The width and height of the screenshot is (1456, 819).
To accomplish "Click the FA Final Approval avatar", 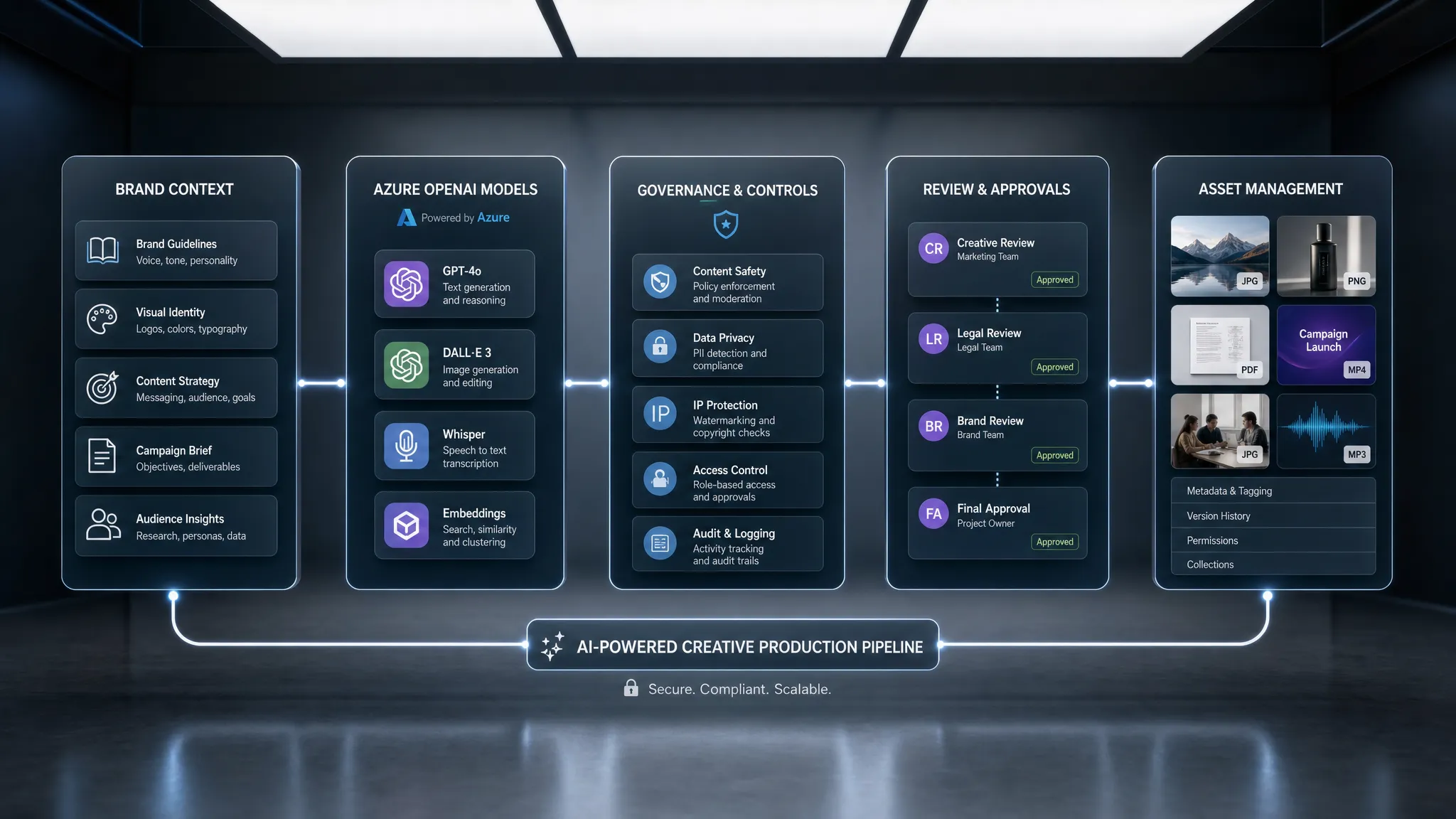I will (x=933, y=514).
